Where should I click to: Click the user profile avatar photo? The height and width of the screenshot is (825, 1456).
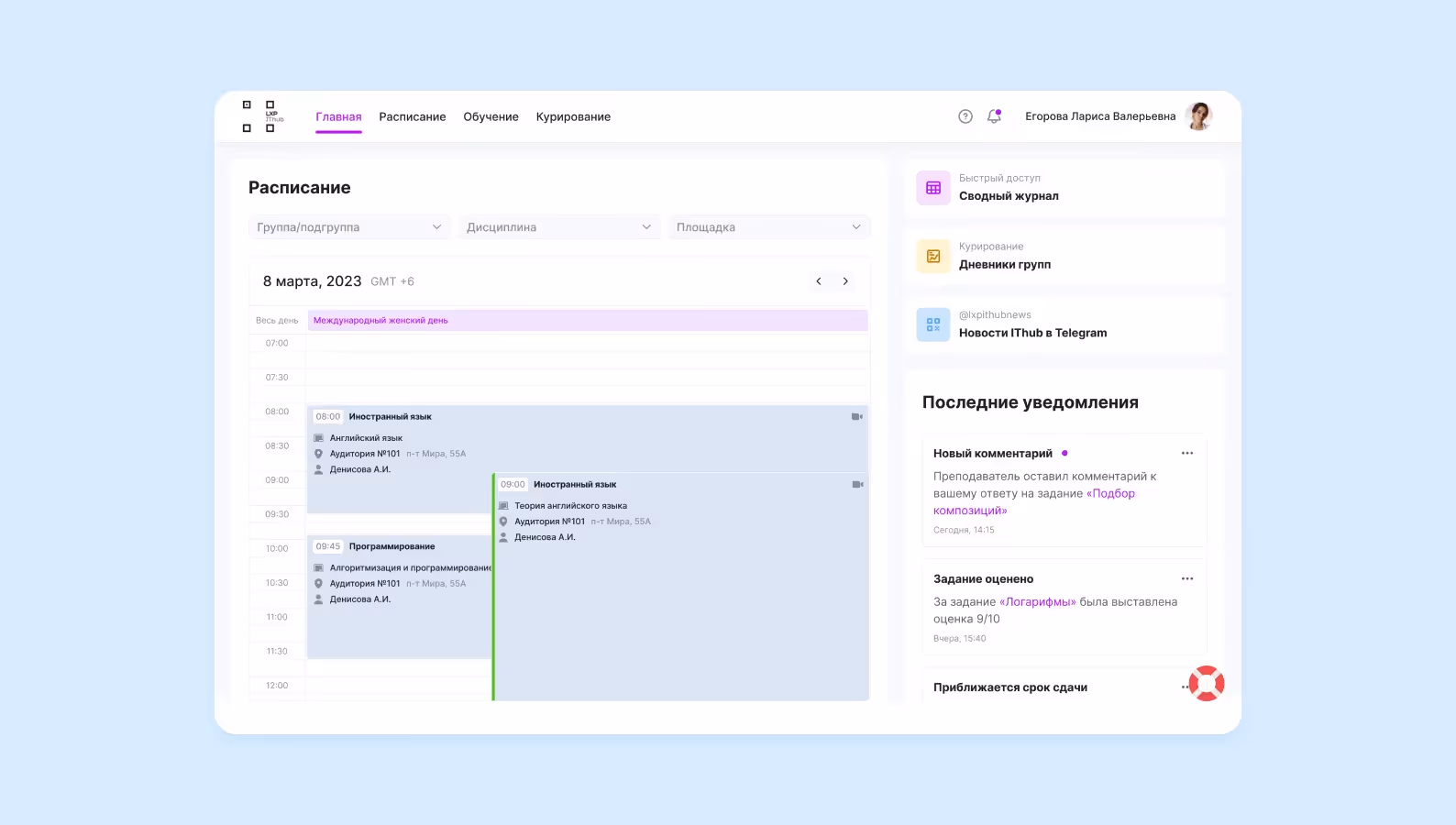point(1198,116)
